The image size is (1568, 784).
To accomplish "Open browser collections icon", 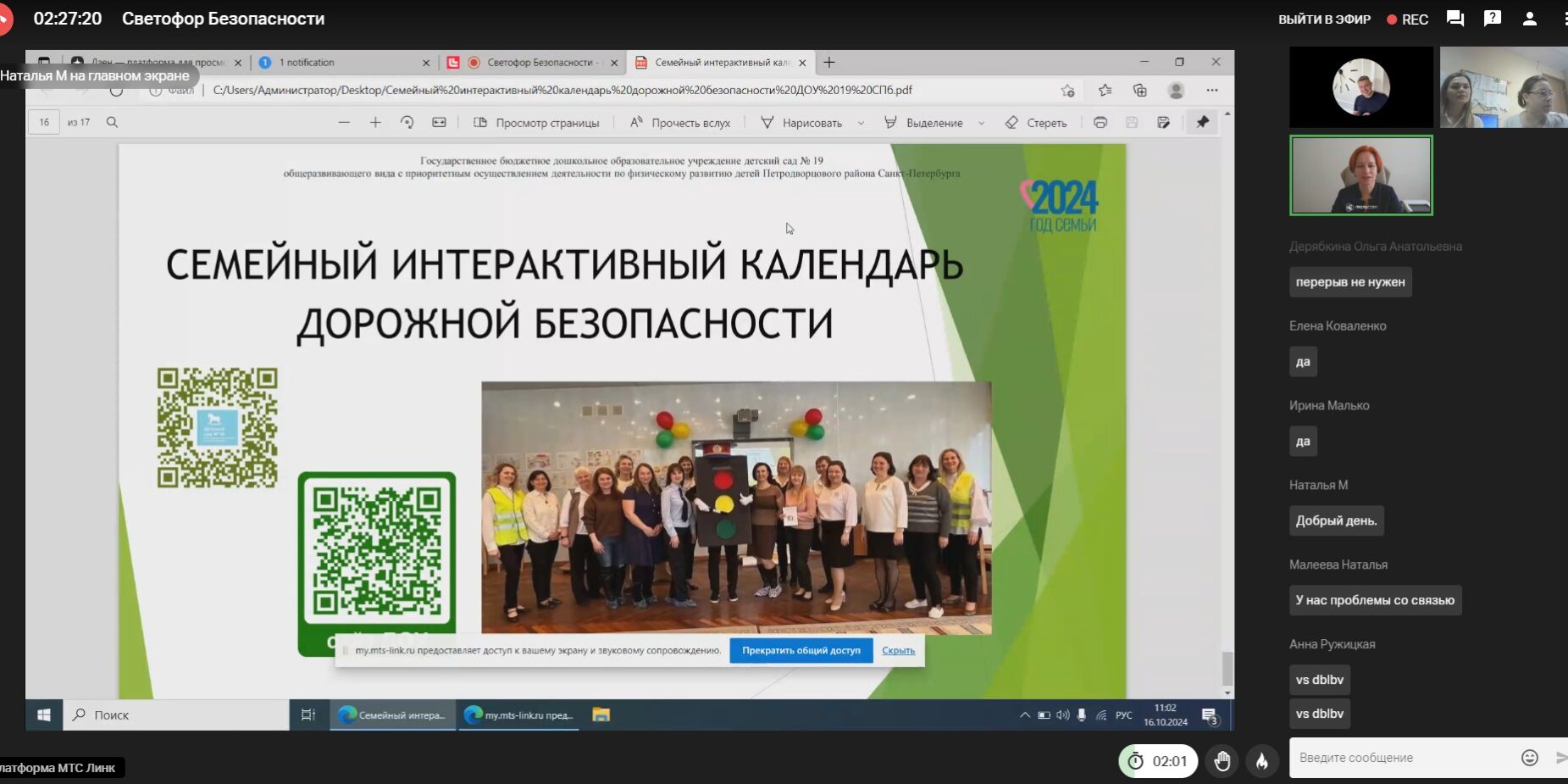I will coord(1140,90).
